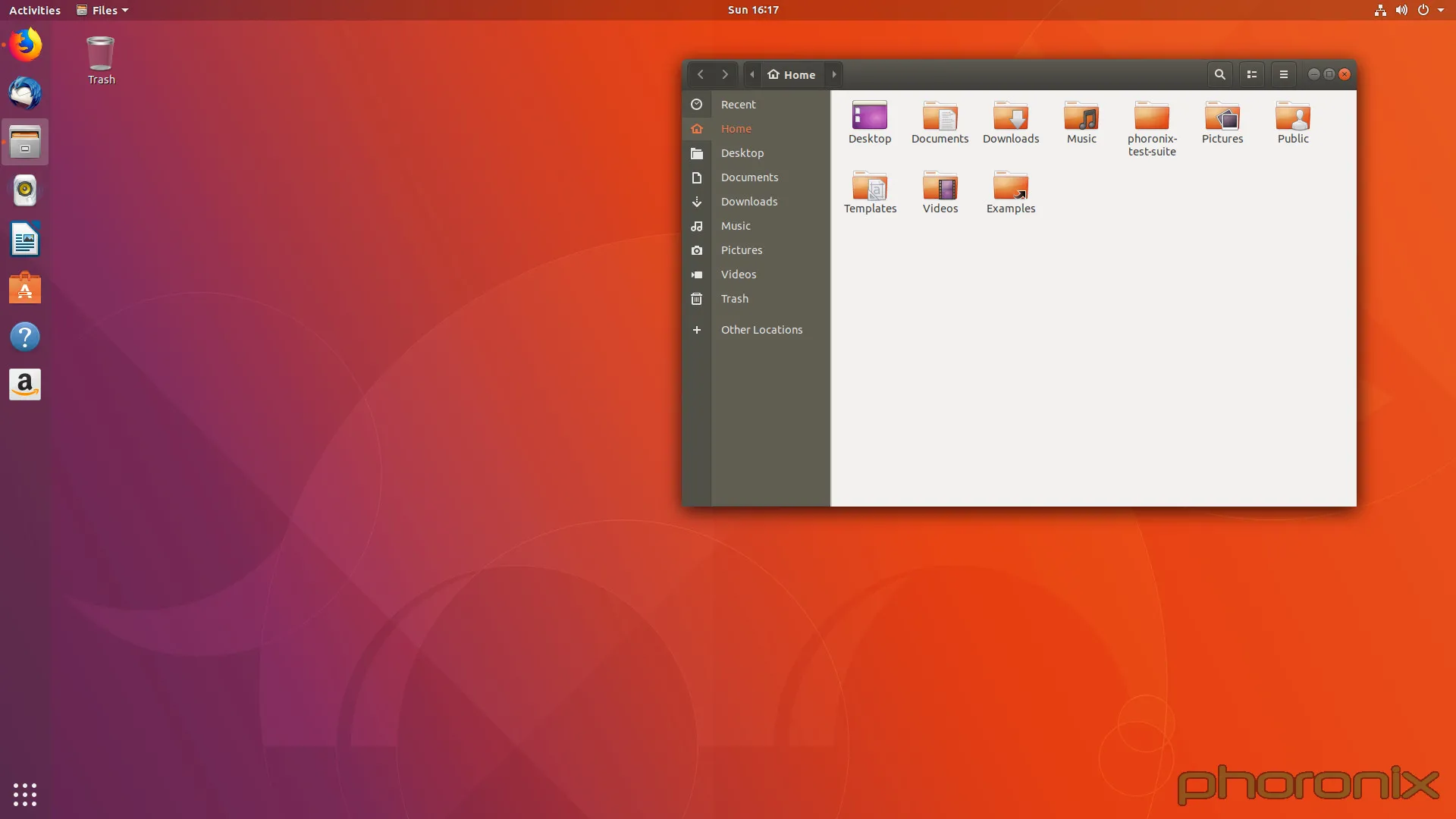Select Recent in the sidebar

click(x=756, y=105)
